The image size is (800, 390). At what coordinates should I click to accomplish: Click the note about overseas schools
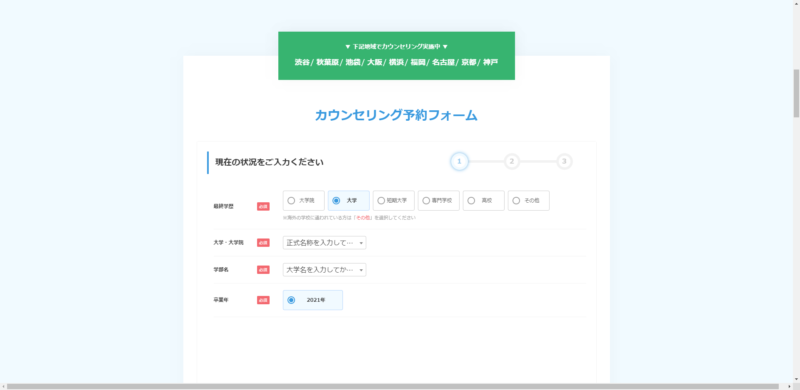pyautogui.click(x=349, y=218)
